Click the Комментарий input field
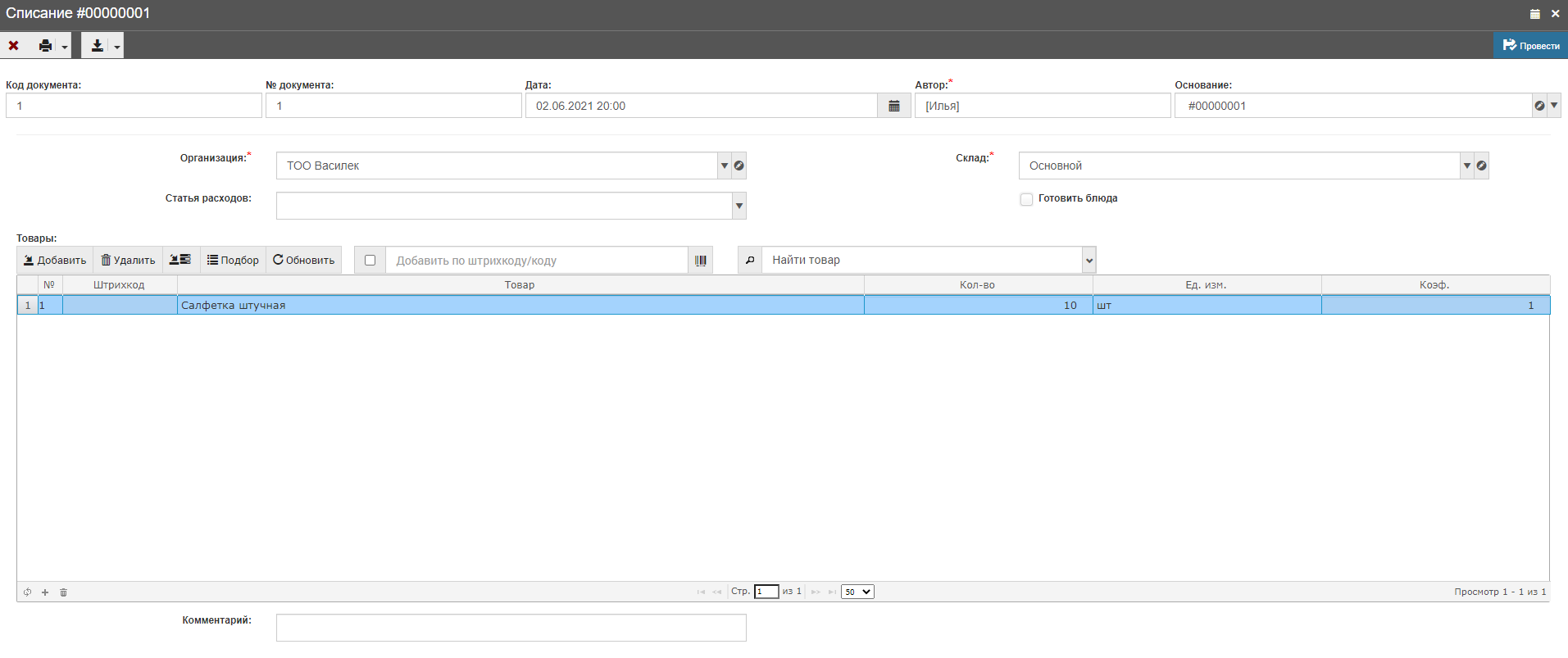1568x658 pixels. click(x=511, y=628)
